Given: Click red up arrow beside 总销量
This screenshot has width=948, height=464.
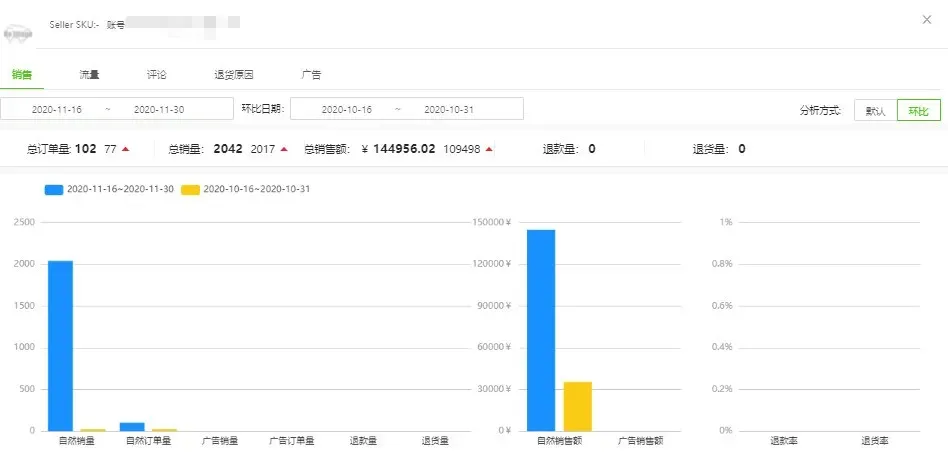Looking at the screenshot, I should (x=284, y=150).
